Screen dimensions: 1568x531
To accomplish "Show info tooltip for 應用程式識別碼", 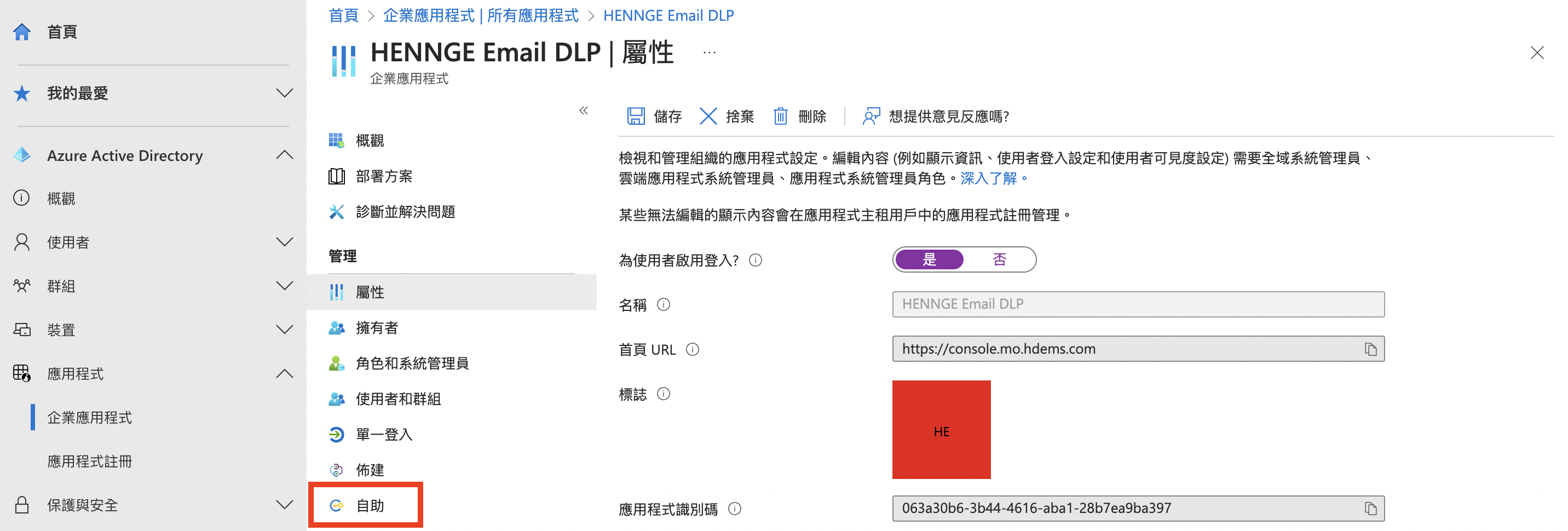I will click(x=735, y=509).
